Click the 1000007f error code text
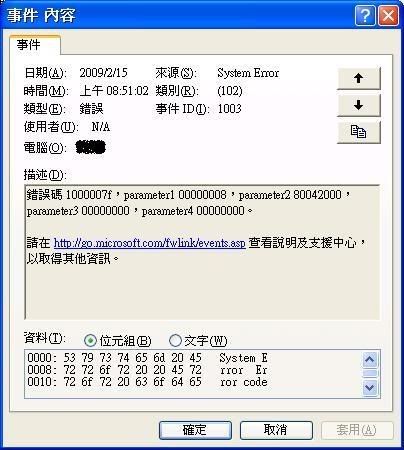 [88, 195]
